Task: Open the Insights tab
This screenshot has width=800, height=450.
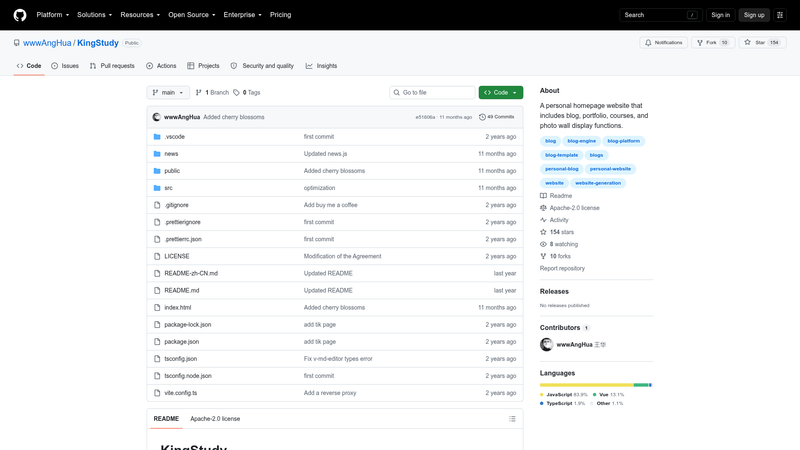Action: point(321,66)
